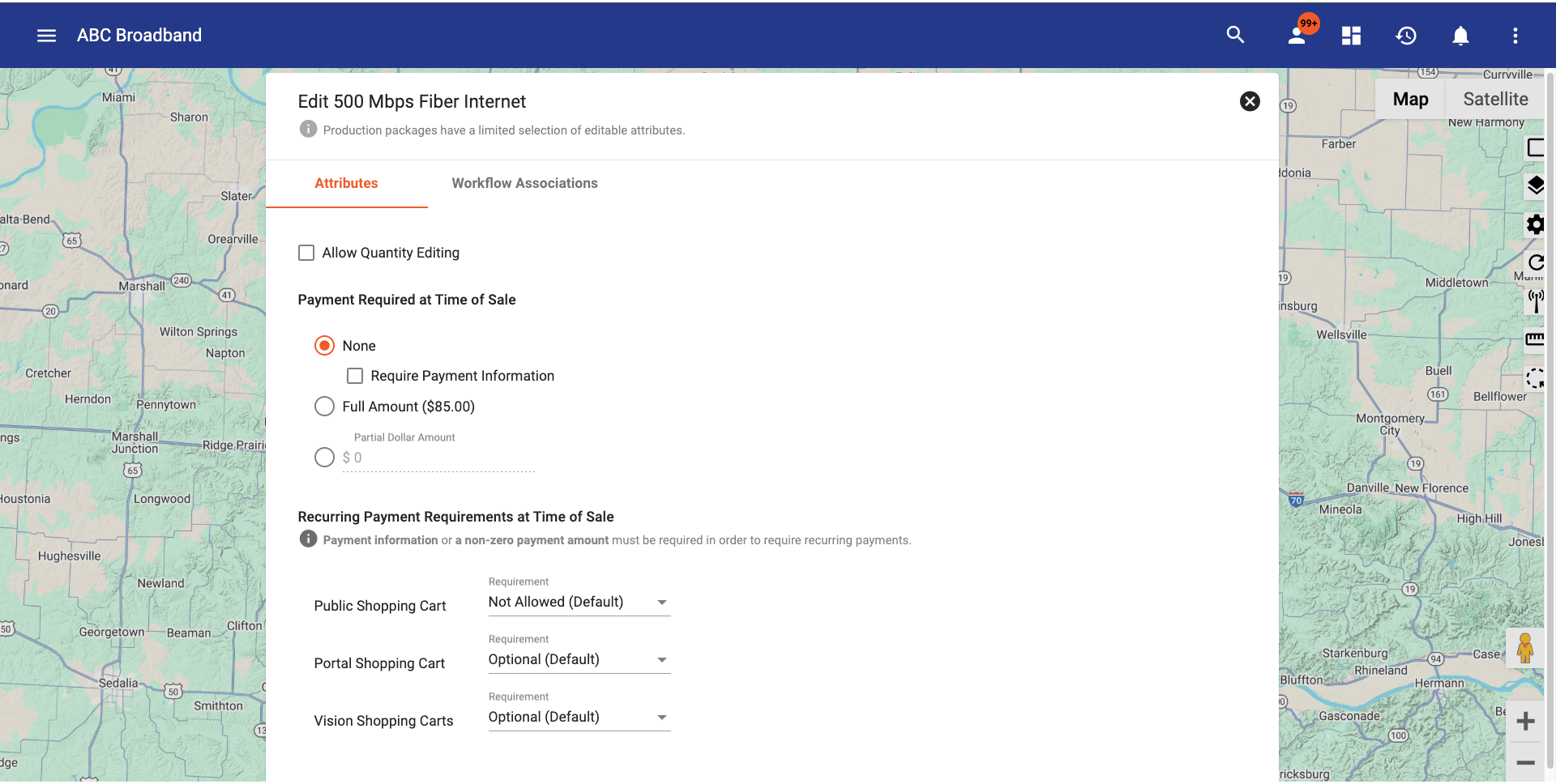Switch map to Satellite view
1556x784 pixels.
(x=1495, y=99)
